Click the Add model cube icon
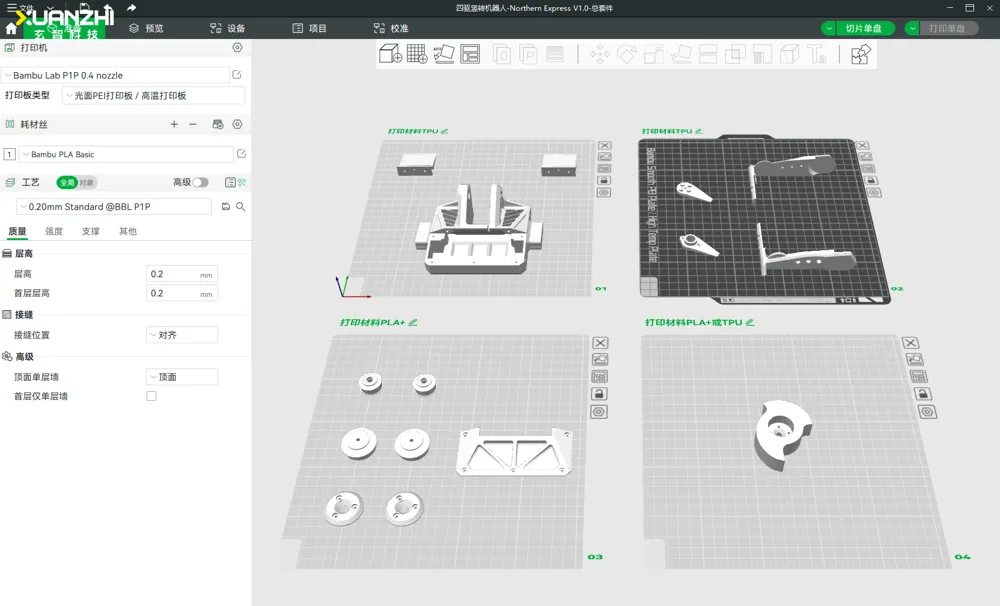Image resolution: width=1000 pixels, height=606 pixels. pos(390,54)
